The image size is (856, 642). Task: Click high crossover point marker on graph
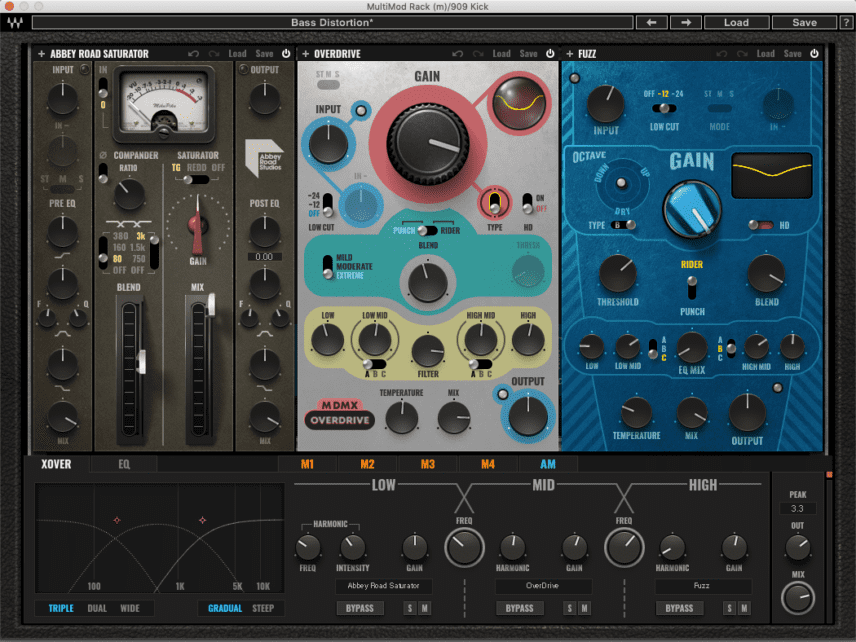(x=203, y=520)
